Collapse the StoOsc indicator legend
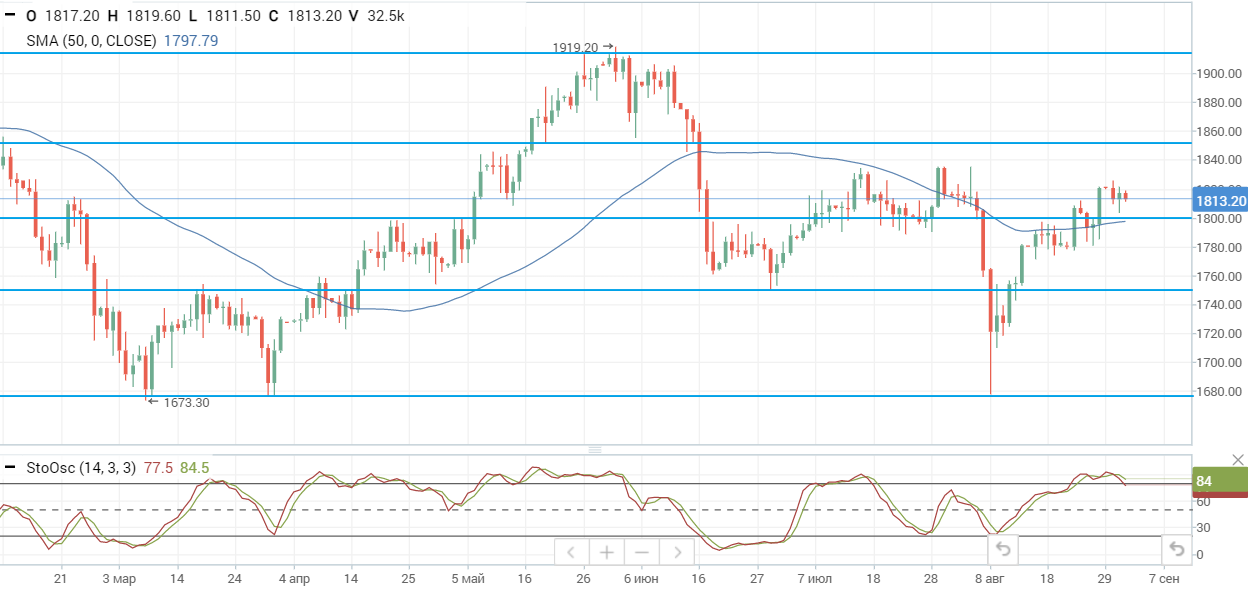 tap(10, 467)
